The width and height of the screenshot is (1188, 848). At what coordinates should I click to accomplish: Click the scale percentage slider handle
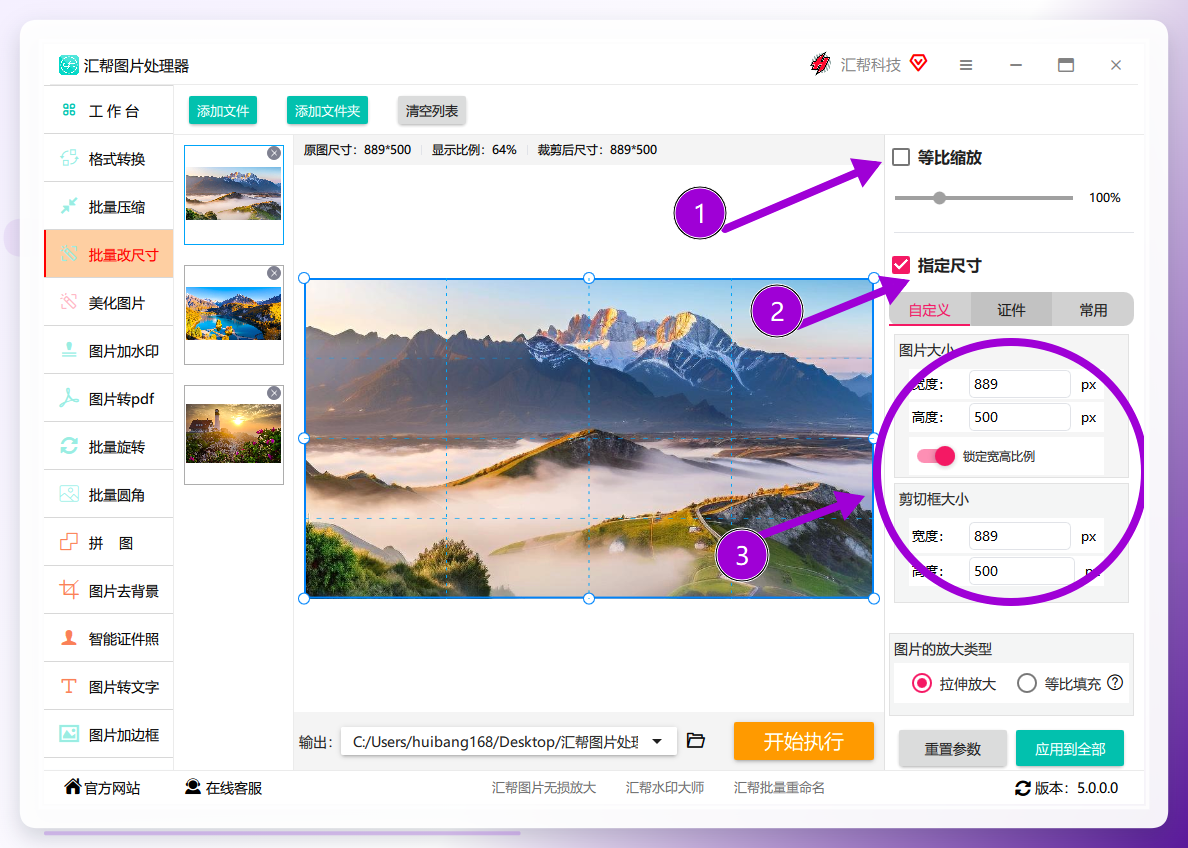click(x=939, y=198)
